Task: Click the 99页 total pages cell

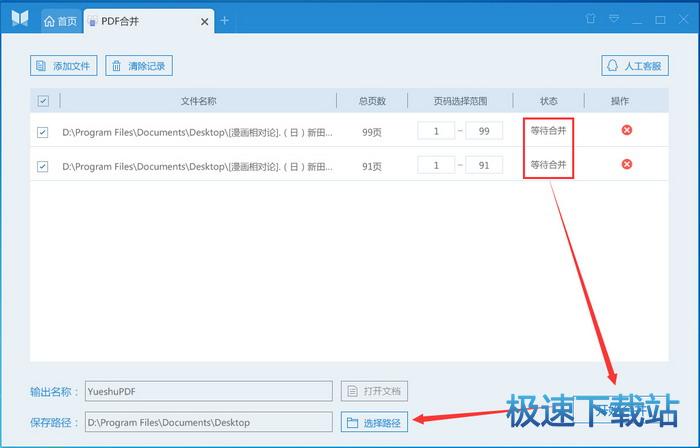Action: coord(372,132)
